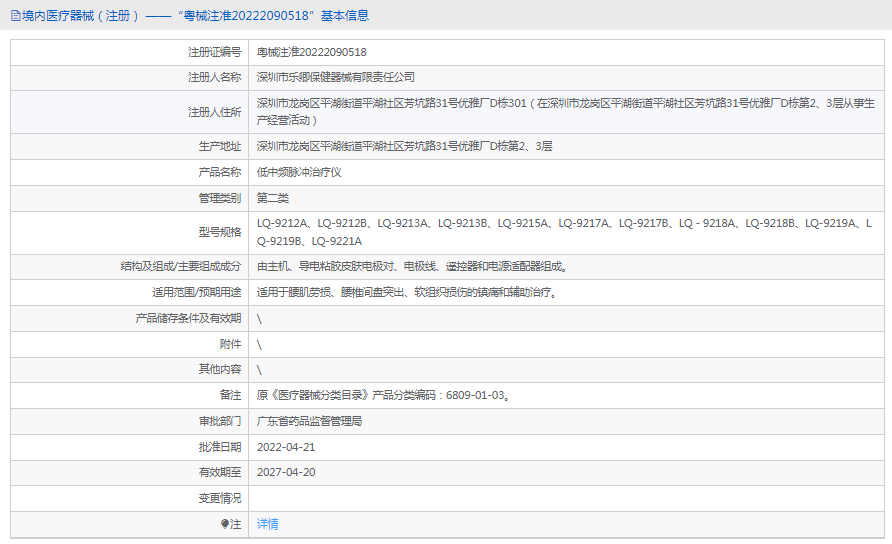Screen dimensions: 892x544
Task: Select the model list starting LQ-9212A
Action: point(564,232)
